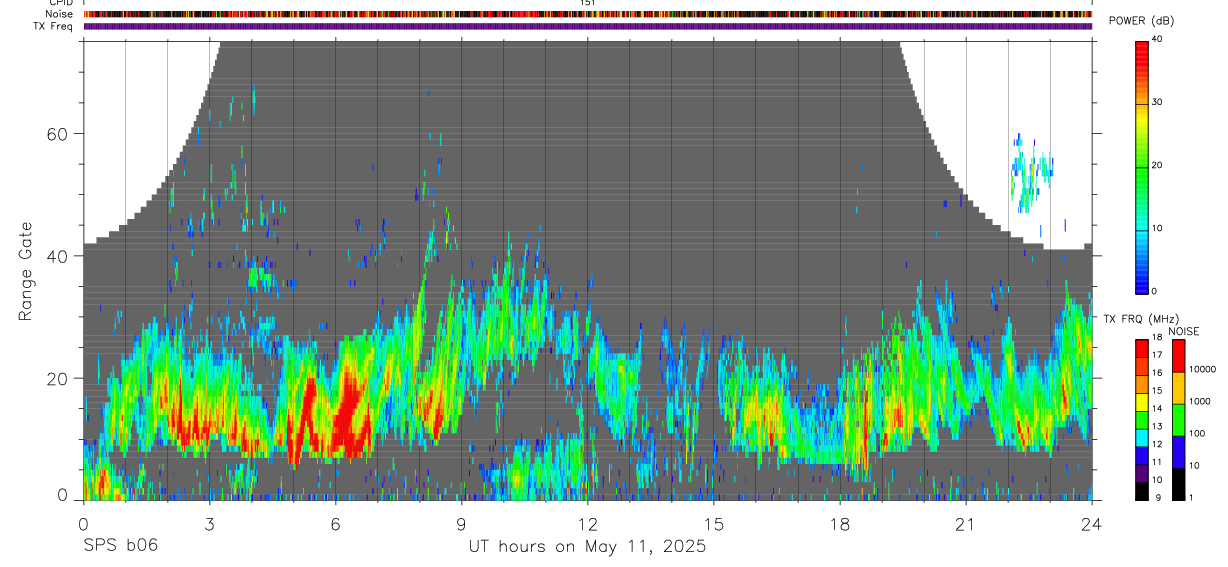The height and width of the screenshot is (567, 1228).
Task: Click the UT hours on May 11, 2025 title
Action: pyautogui.click(x=587, y=546)
